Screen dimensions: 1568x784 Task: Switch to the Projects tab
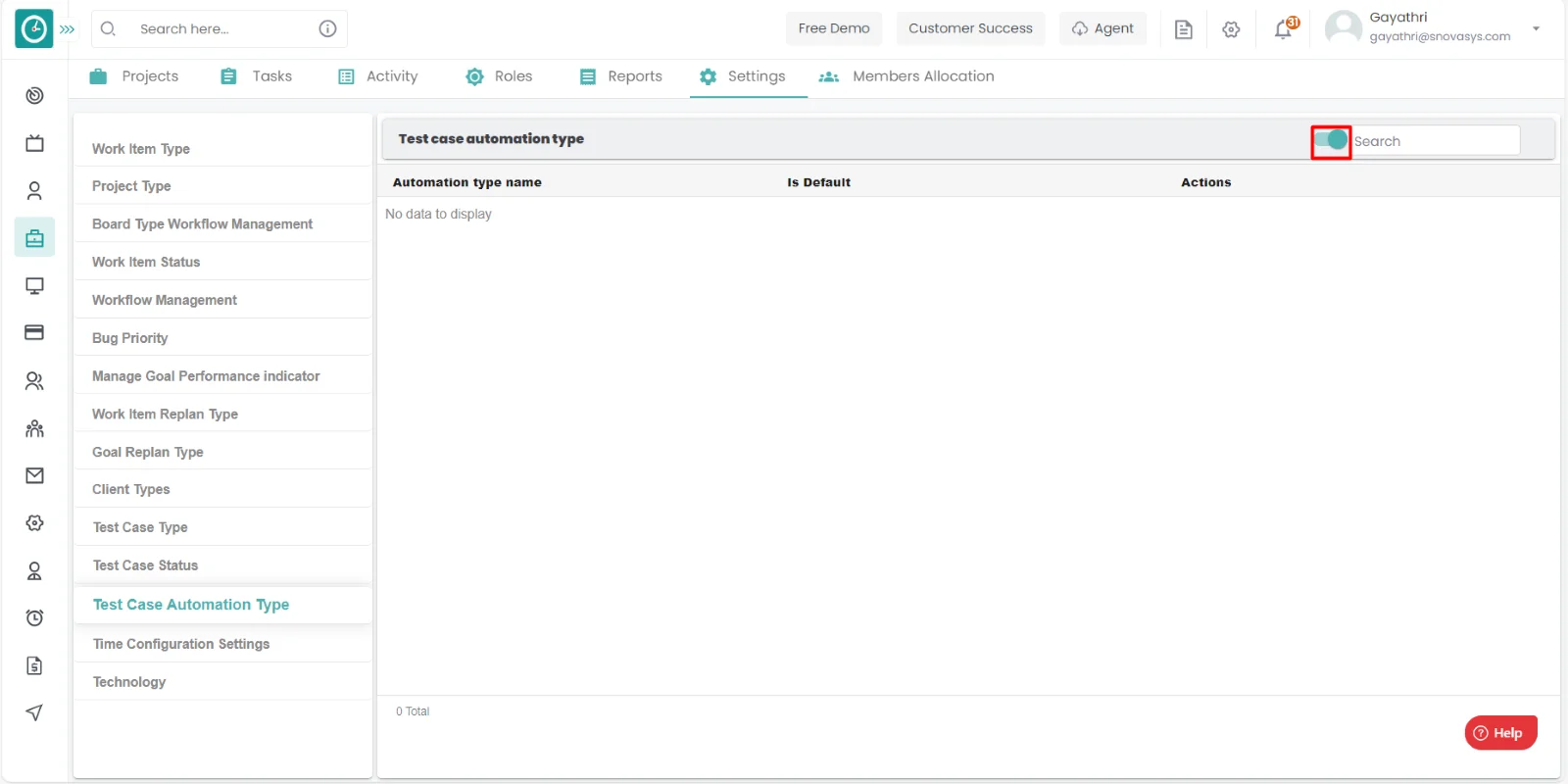point(134,76)
